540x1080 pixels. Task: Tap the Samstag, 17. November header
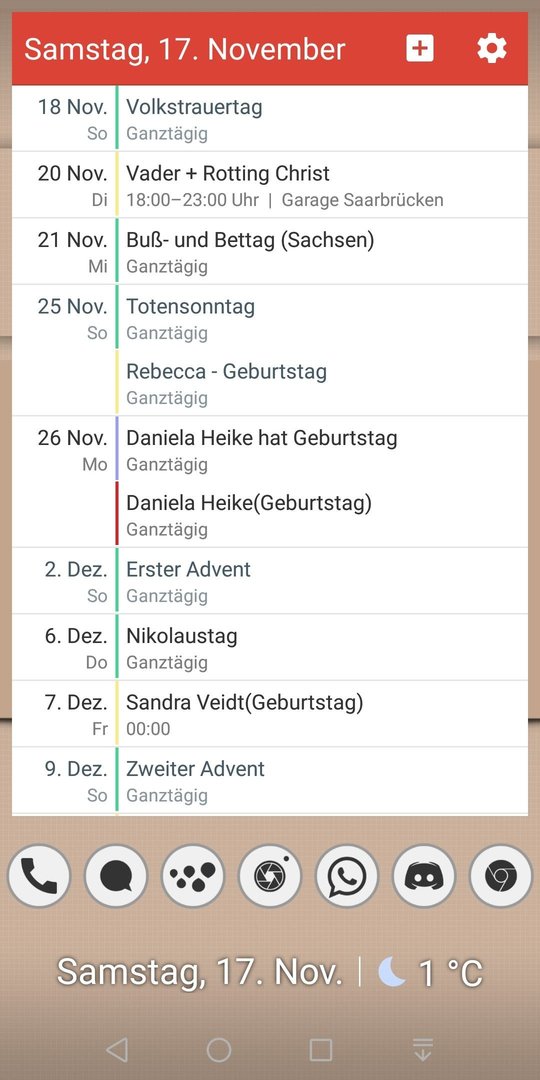pyautogui.click(x=185, y=49)
